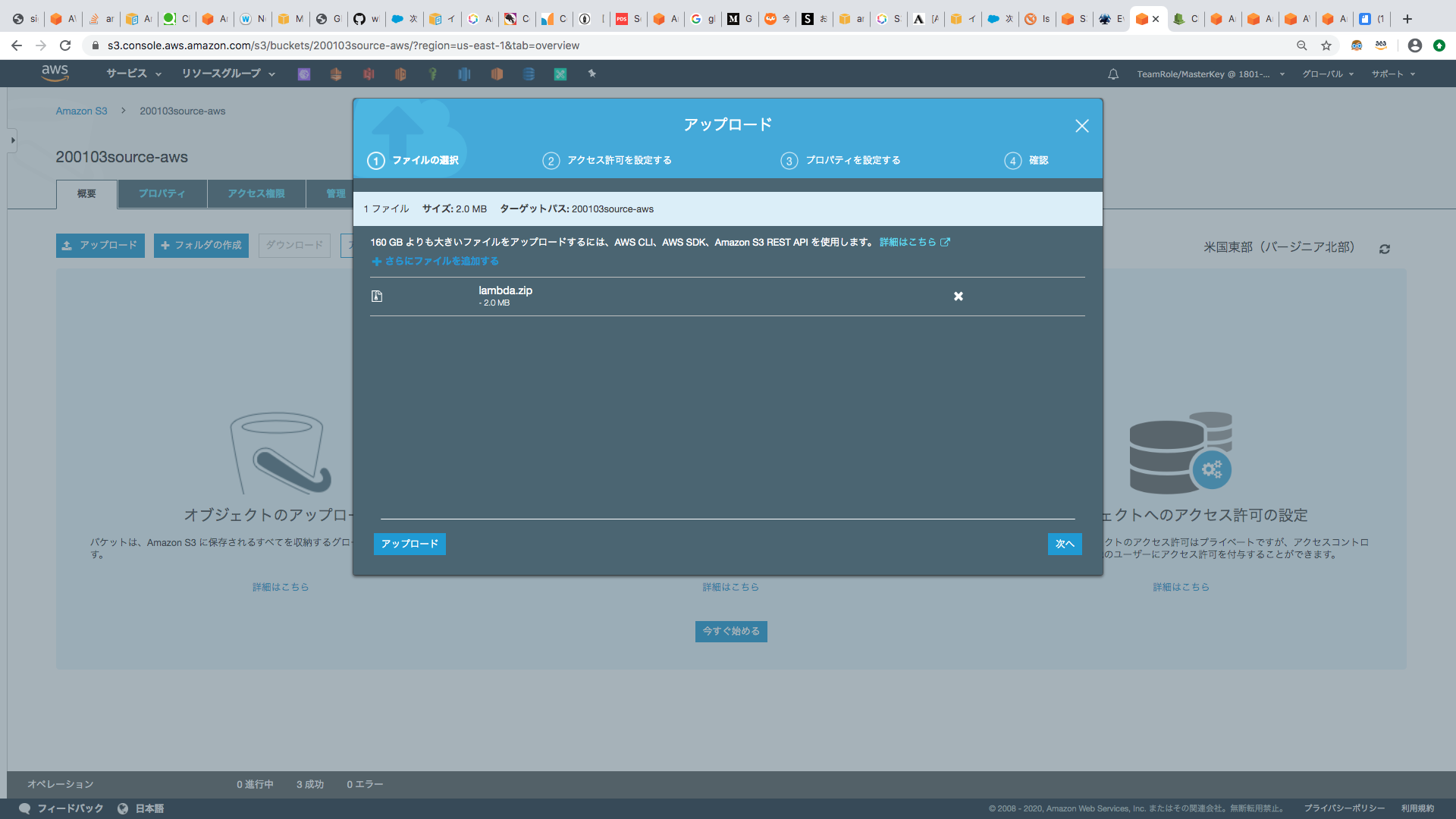Open the green key pinned service shortcut
The height and width of the screenshot is (819, 1456).
pos(432,74)
